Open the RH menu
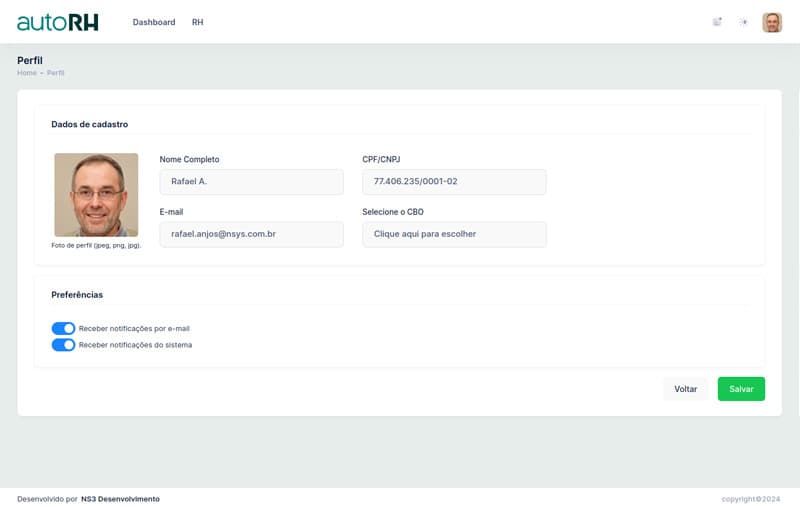 click(x=197, y=22)
